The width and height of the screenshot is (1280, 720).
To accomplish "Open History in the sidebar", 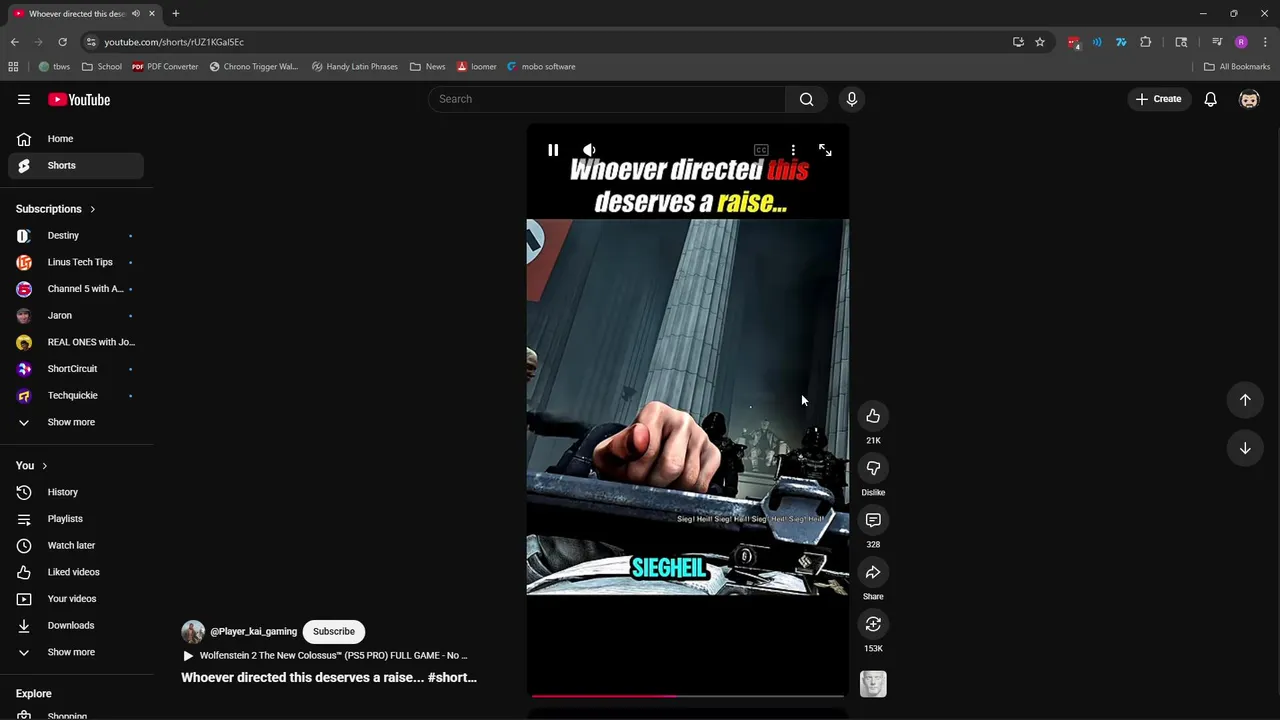I will (x=76, y=492).
